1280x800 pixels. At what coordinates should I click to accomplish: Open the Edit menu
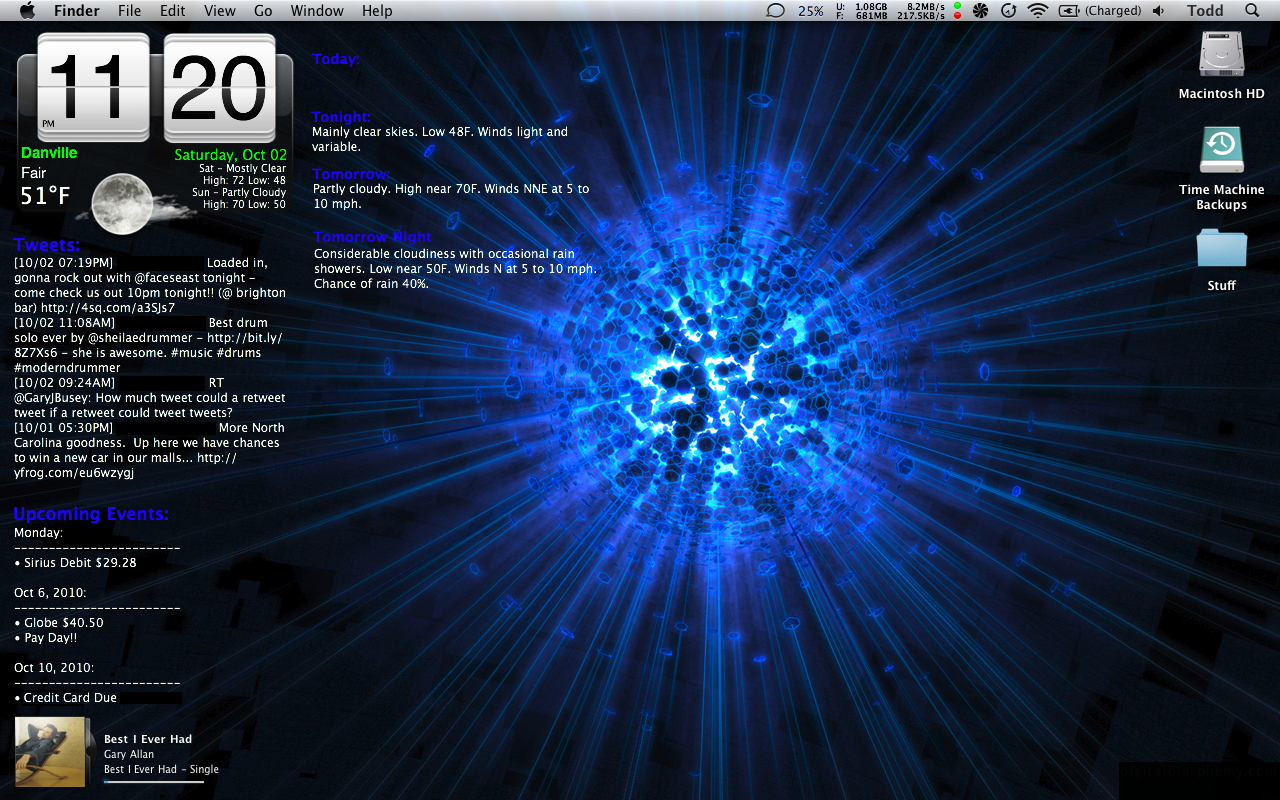tap(173, 11)
